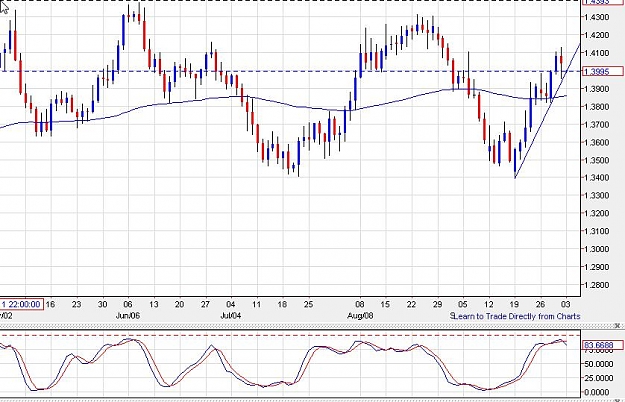Click the 1.3400 price axis label

597,178
